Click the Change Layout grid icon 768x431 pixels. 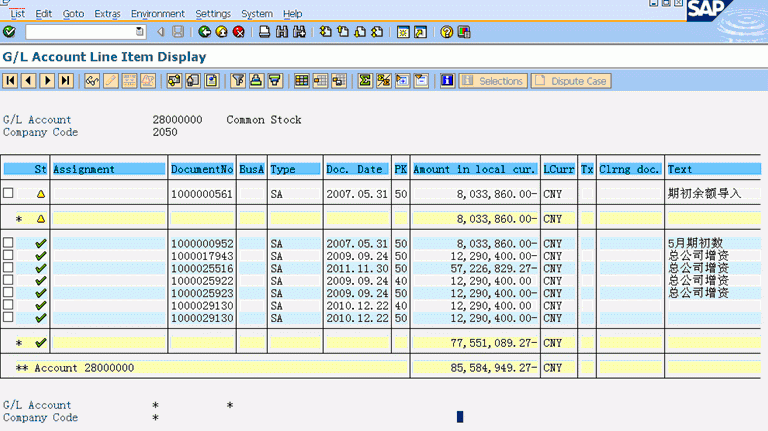tap(301, 80)
